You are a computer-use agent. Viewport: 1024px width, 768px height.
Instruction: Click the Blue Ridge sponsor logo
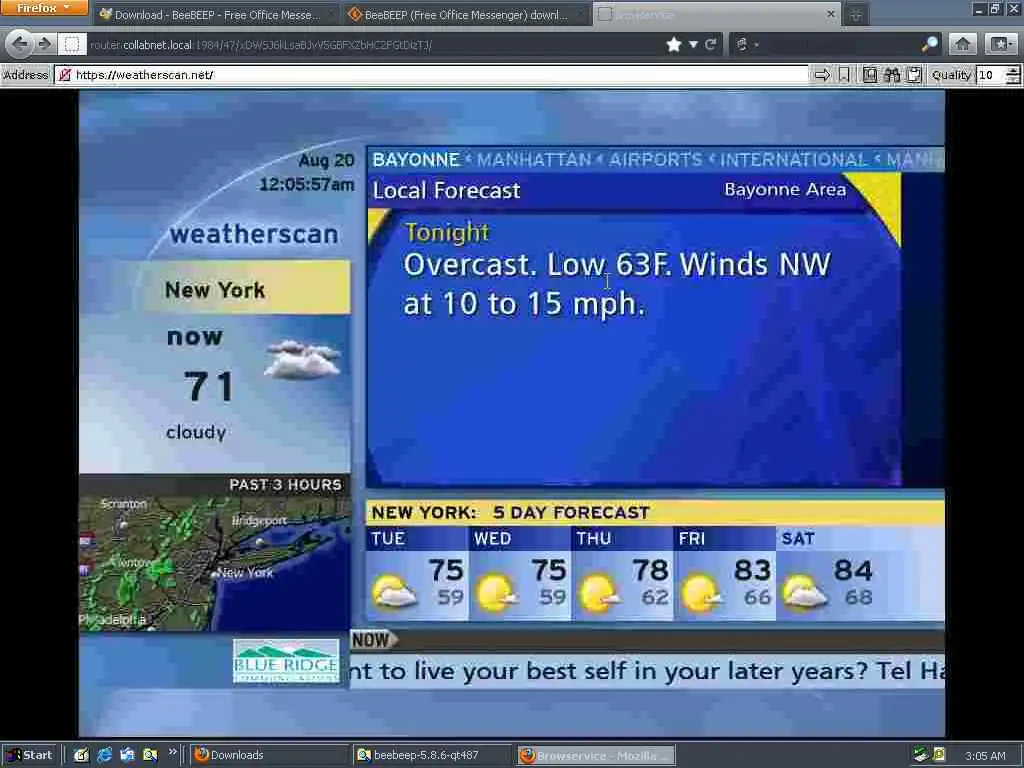(286, 661)
